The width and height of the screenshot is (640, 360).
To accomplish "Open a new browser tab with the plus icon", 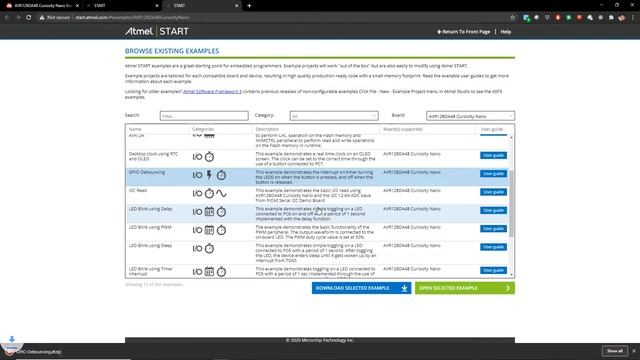I will (x=249, y=6).
